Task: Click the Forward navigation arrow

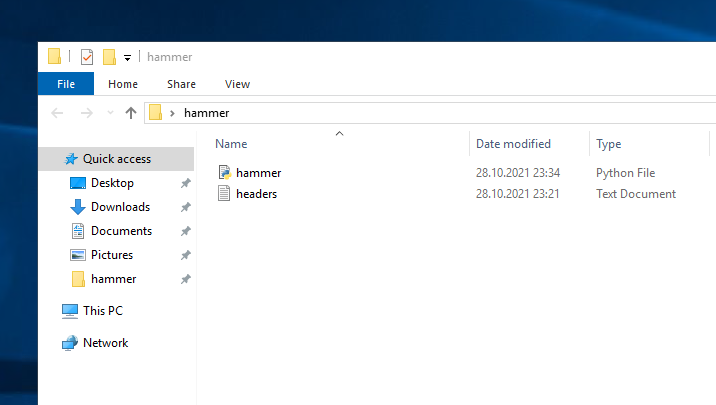Action: [x=86, y=113]
